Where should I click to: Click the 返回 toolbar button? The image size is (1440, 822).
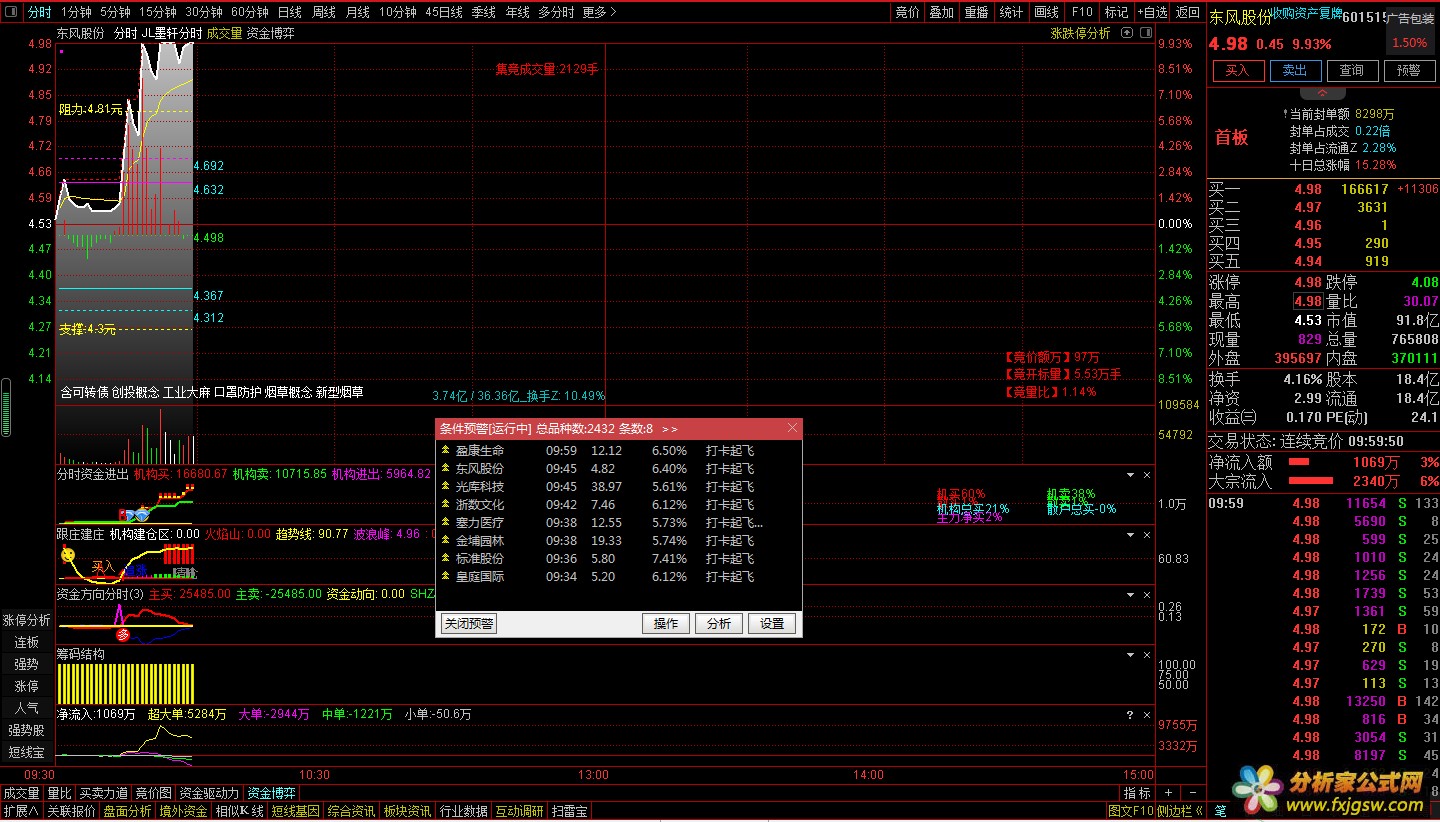1187,12
